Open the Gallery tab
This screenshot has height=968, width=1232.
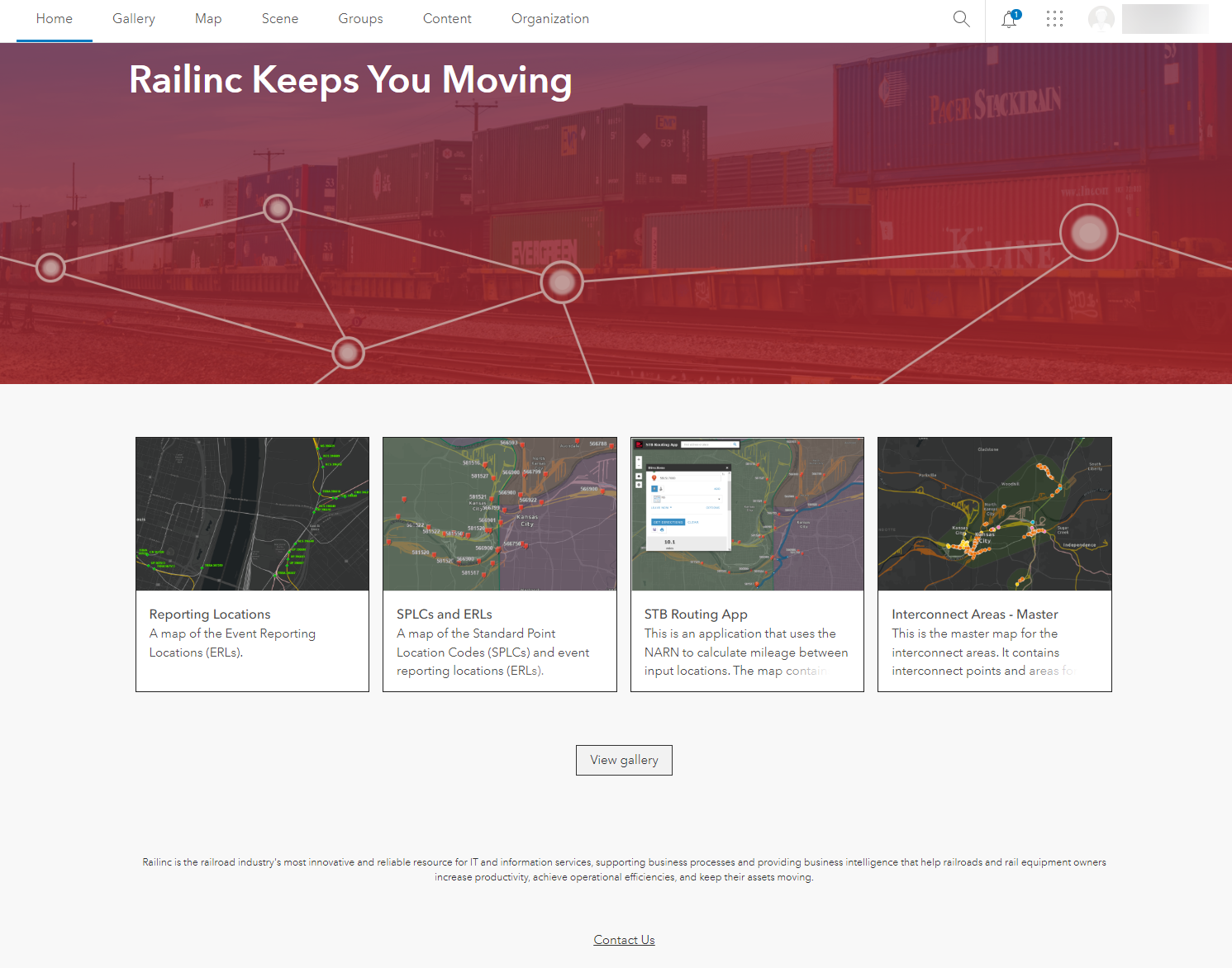pos(134,19)
